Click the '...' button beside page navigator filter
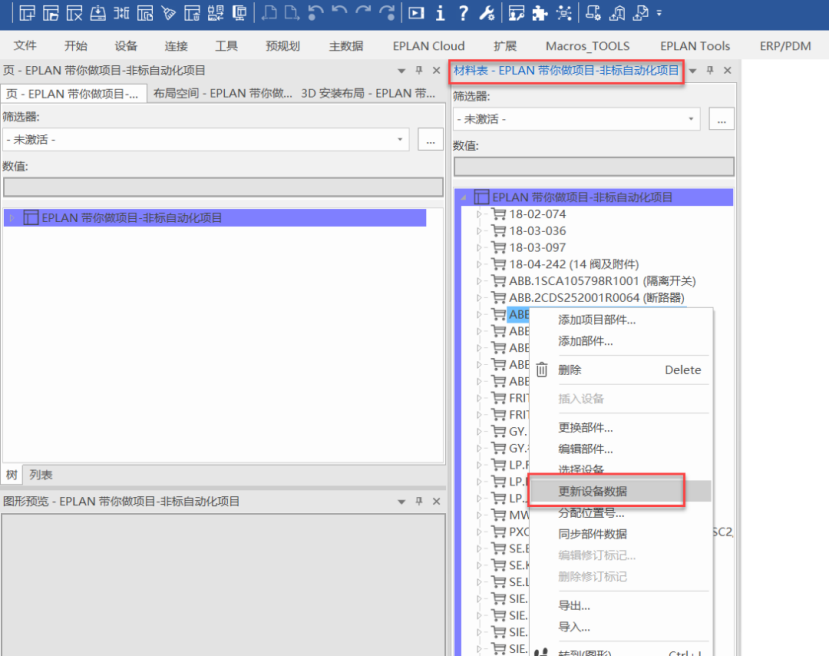 (430, 140)
